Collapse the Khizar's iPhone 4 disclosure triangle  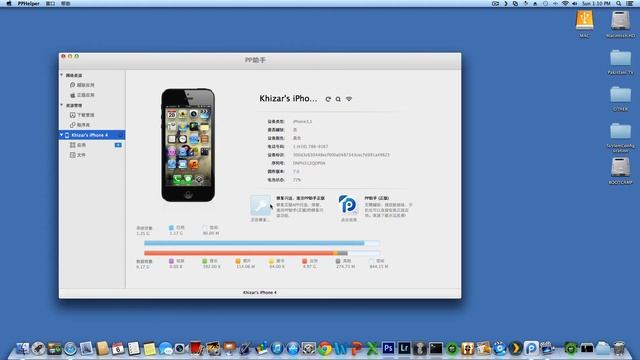[62, 135]
